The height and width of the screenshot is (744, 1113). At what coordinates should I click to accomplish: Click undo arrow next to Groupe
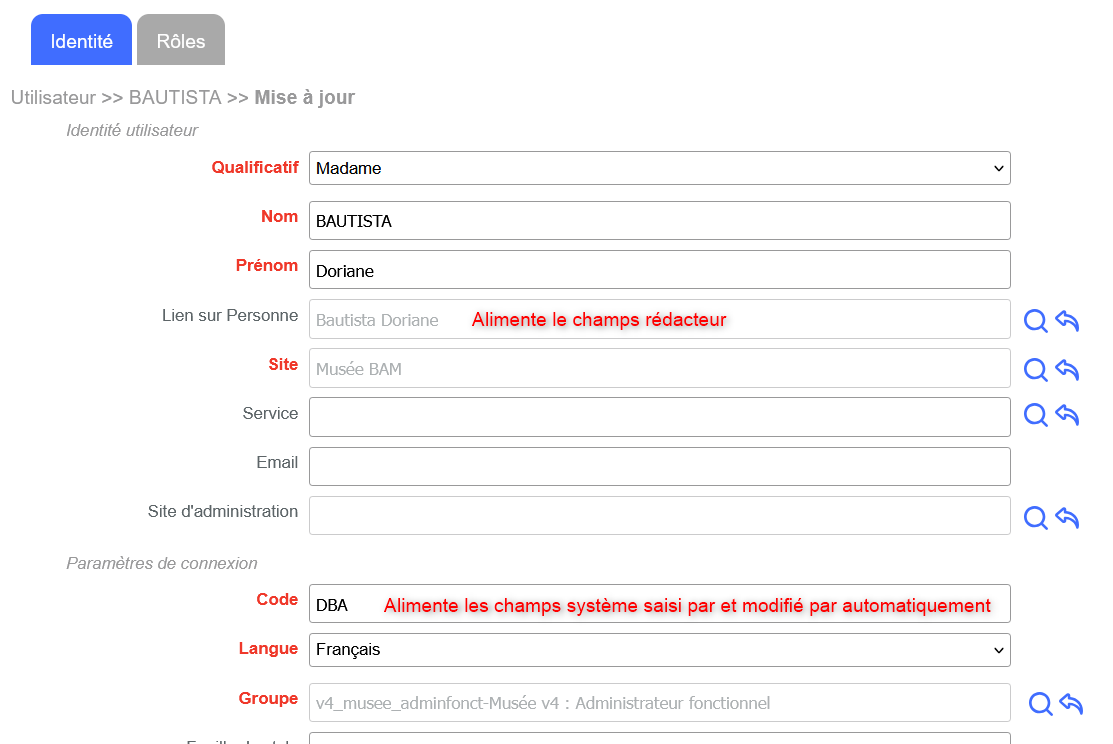(x=1071, y=704)
